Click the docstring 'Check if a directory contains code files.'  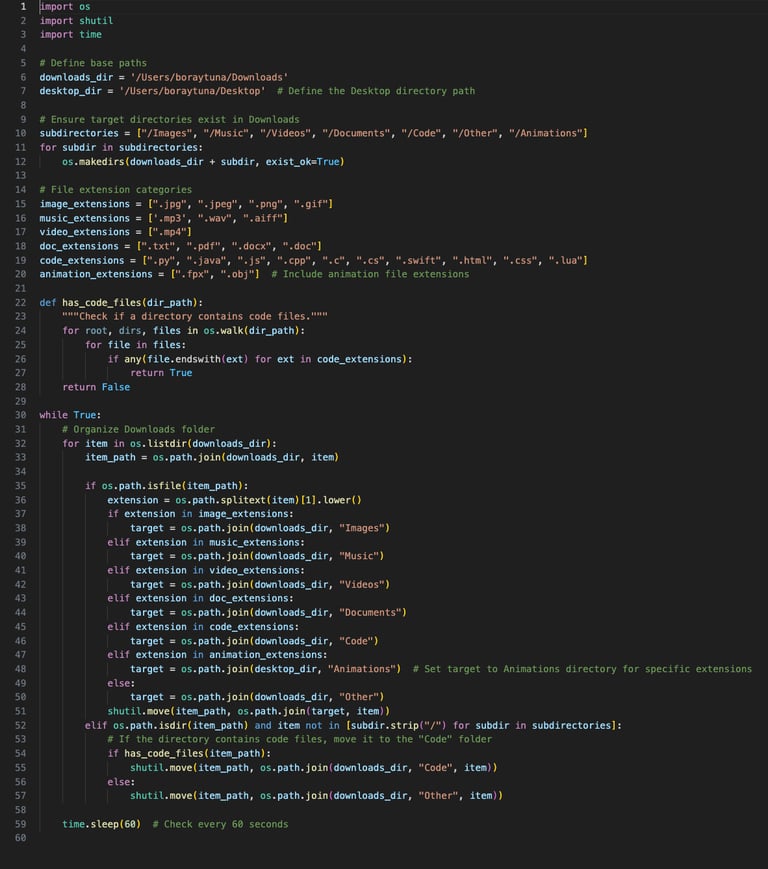point(194,316)
